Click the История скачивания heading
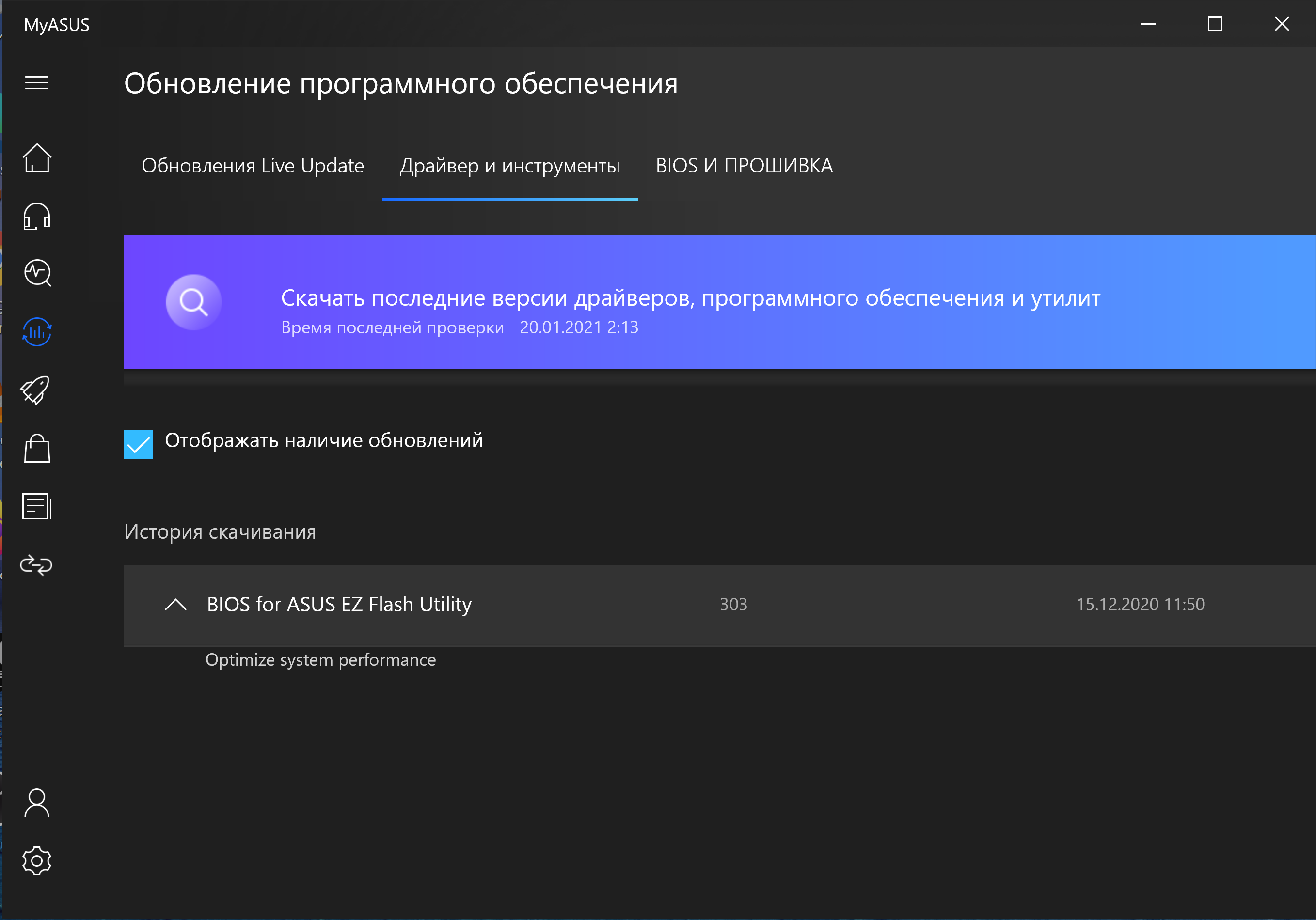Image resolution: width=1316 pixels, height=920 pixels. click(220, 531)
